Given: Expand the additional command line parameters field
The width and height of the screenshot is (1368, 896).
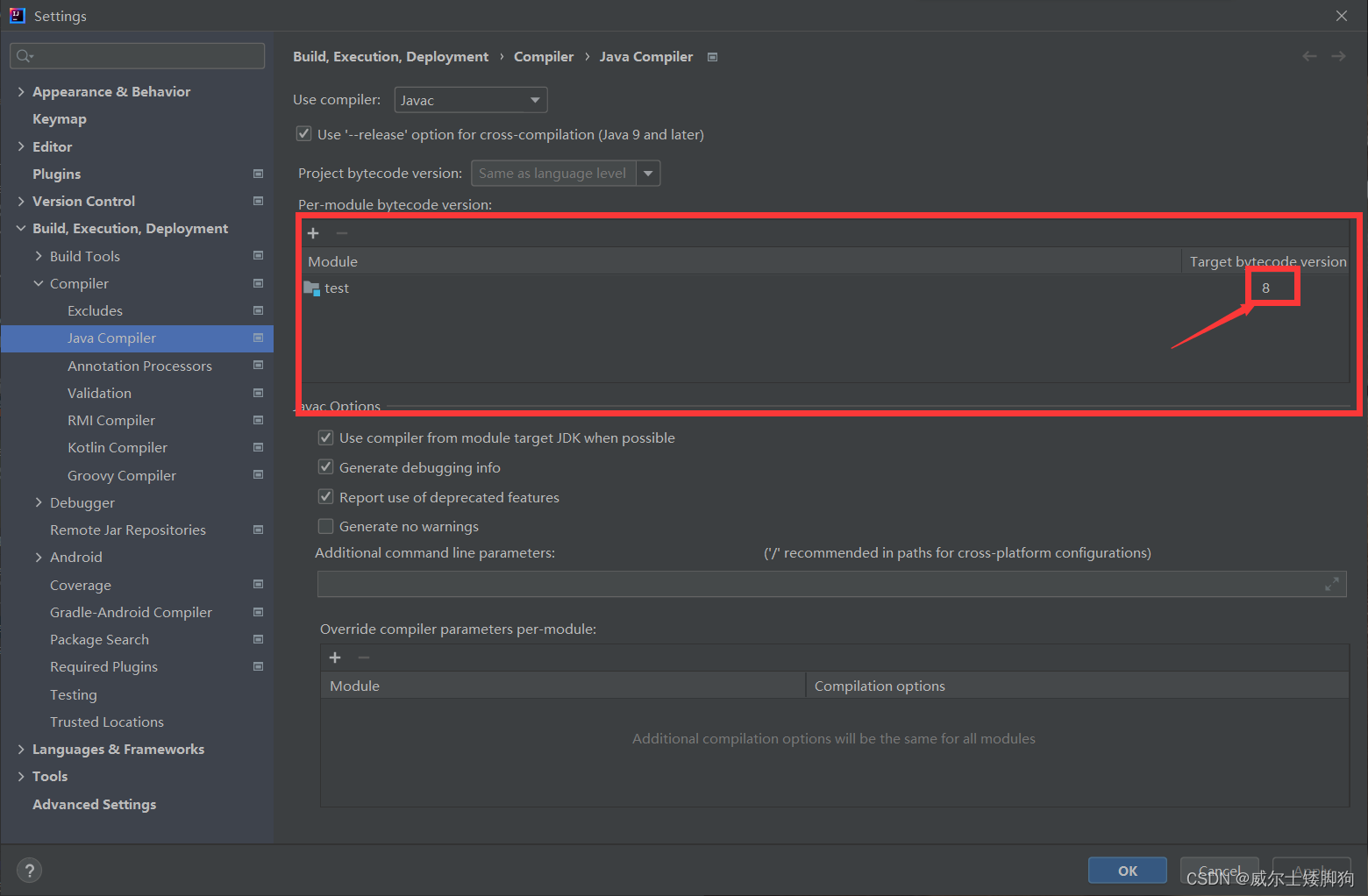Looking at the screenshot, I should (x=1332, y=584).
